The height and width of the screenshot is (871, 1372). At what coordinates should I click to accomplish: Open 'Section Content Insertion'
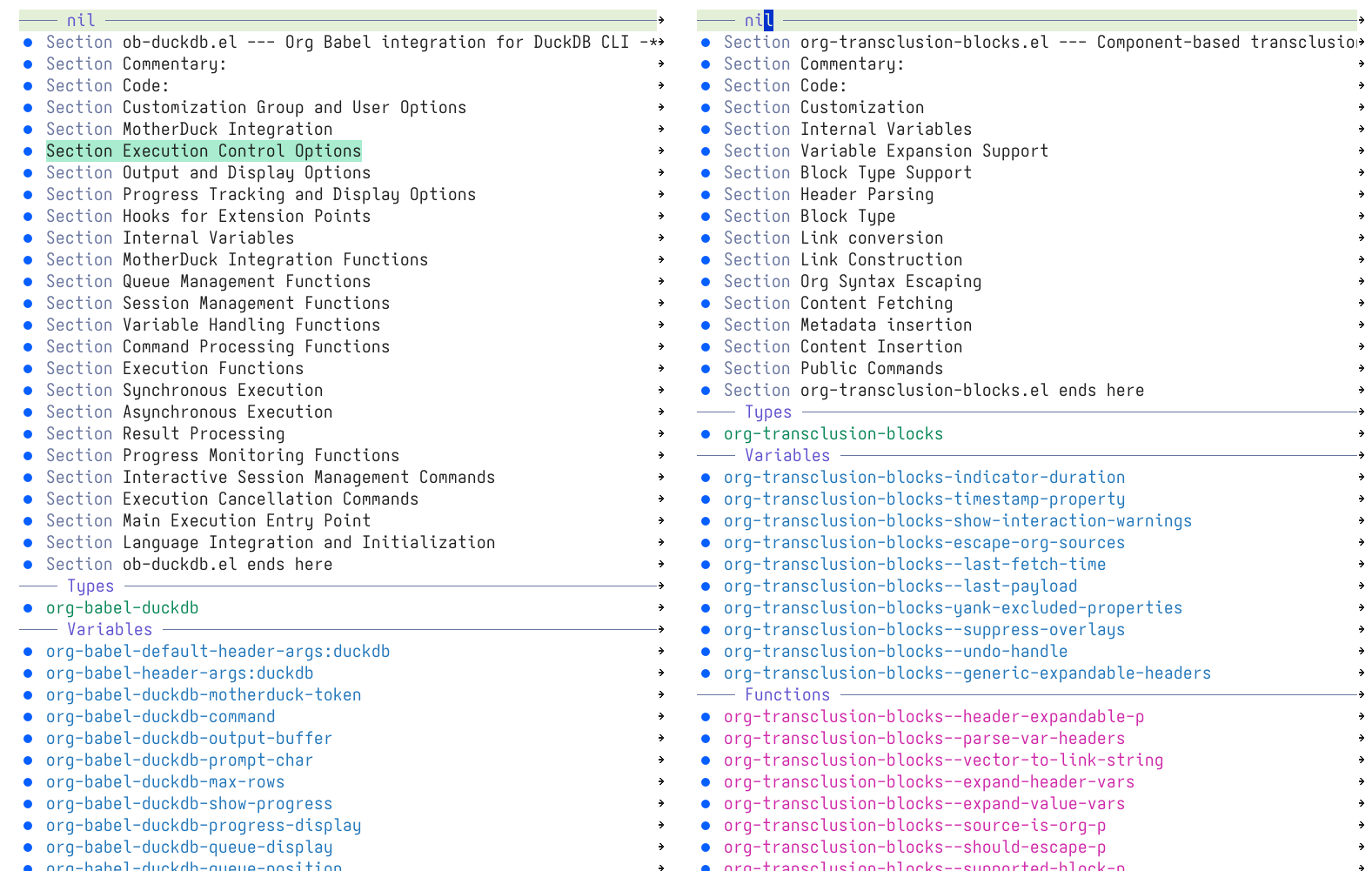(843, 346)
